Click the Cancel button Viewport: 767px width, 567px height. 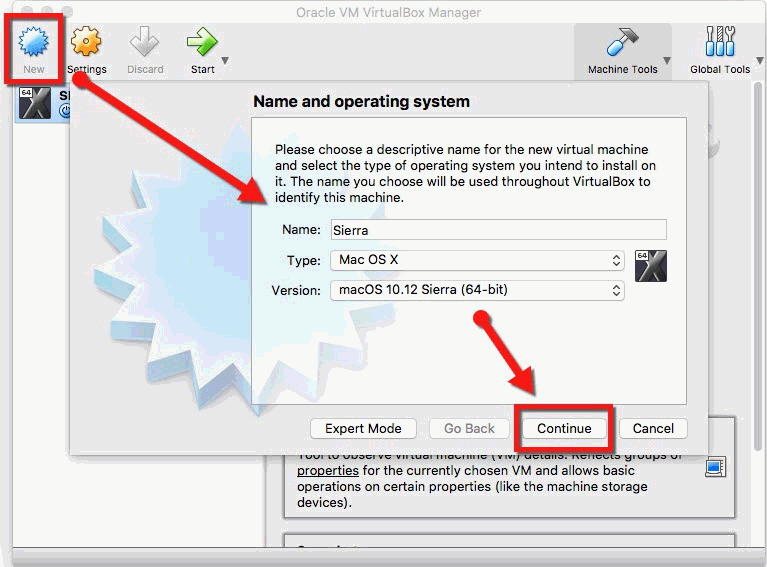point(653,429)
